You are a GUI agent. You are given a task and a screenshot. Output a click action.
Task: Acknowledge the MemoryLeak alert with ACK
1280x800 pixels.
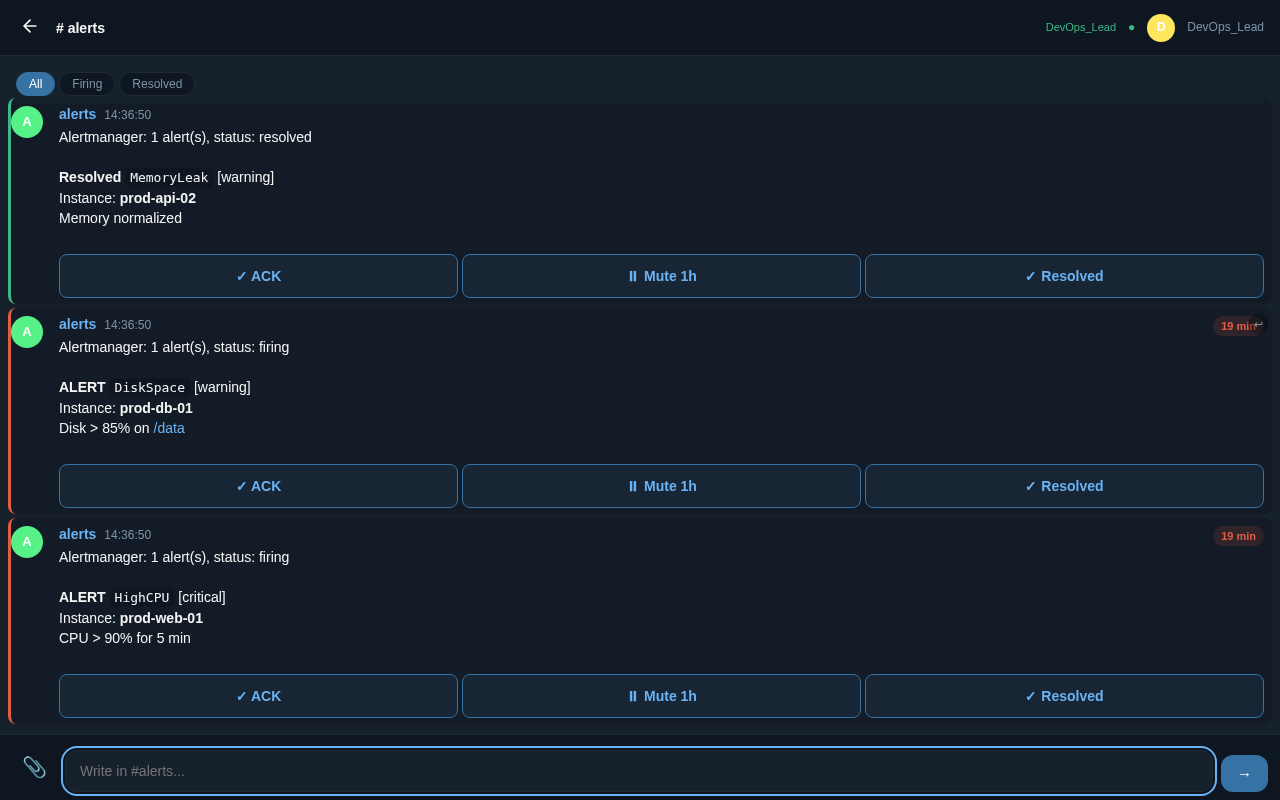(258, 276)
